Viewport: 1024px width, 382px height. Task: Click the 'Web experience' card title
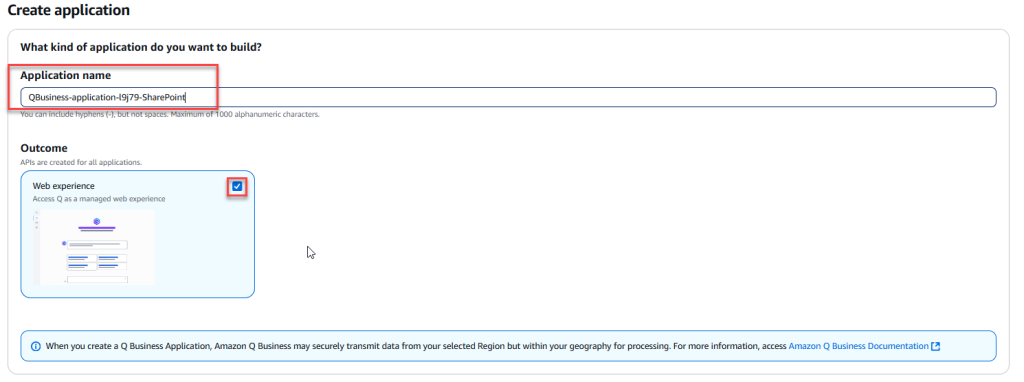63,186
